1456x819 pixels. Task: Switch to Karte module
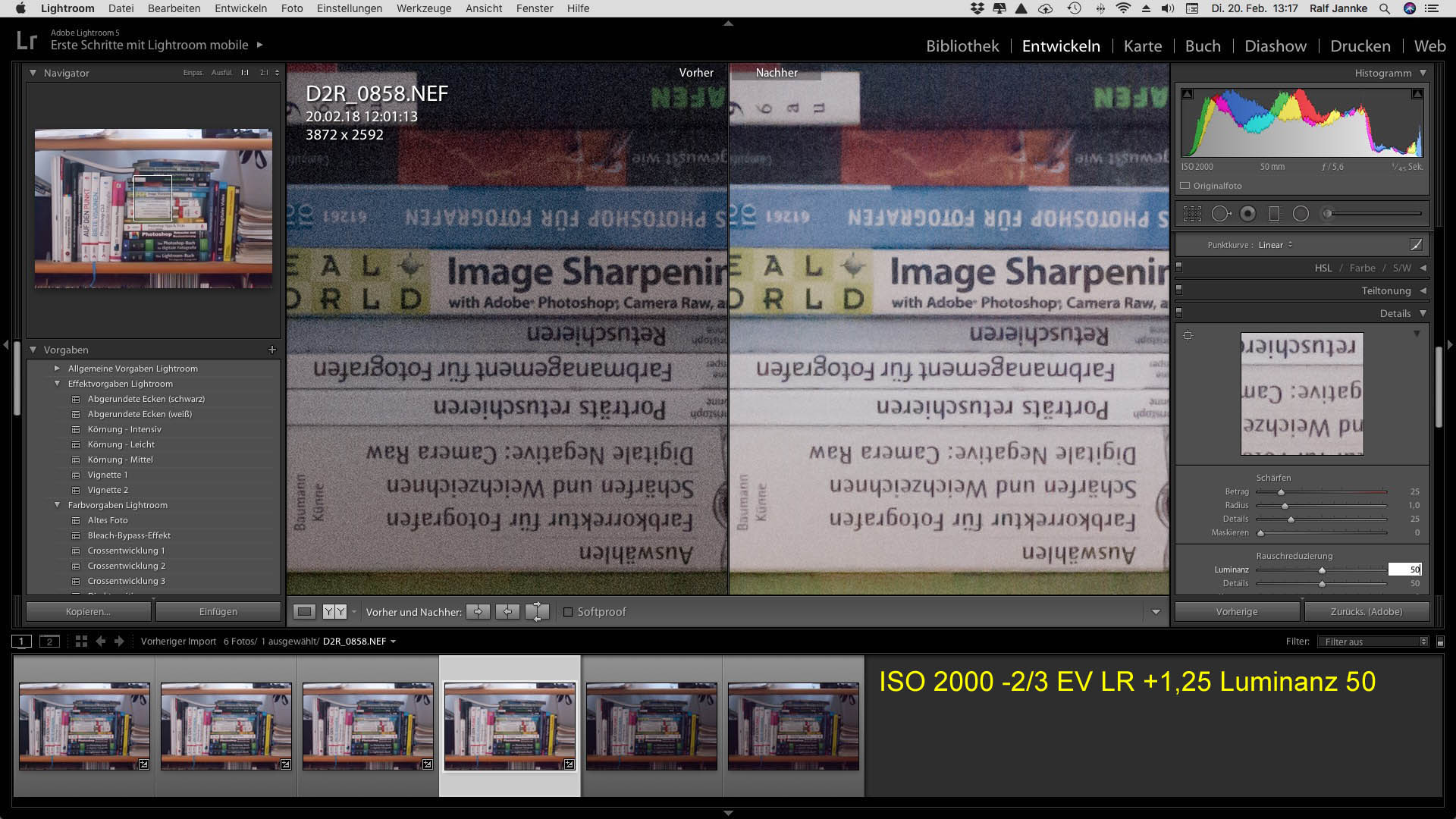click(x=1143, y=46)
